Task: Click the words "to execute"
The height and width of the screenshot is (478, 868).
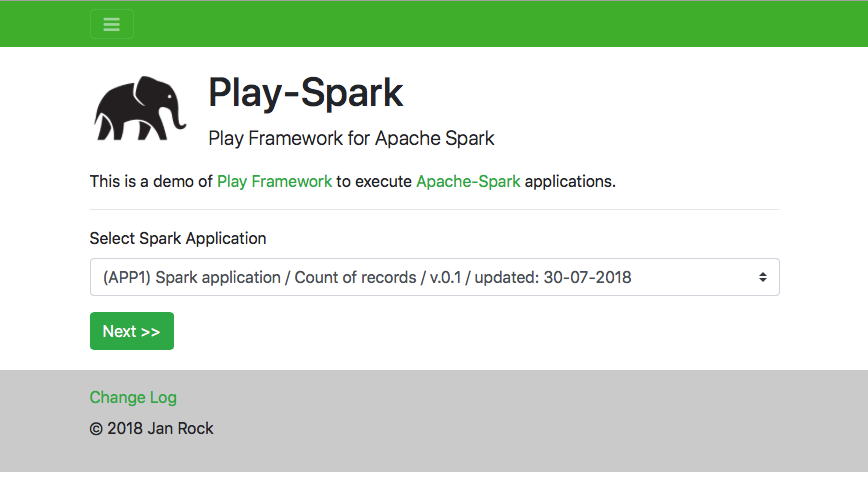Action: tap(374, 181)
